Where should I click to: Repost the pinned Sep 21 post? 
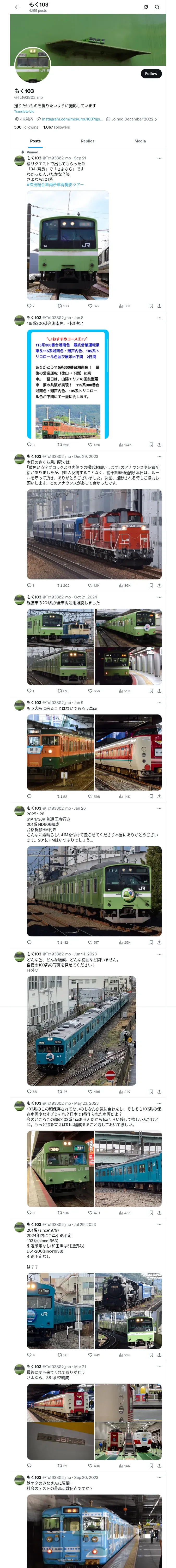tap(63, 306)
